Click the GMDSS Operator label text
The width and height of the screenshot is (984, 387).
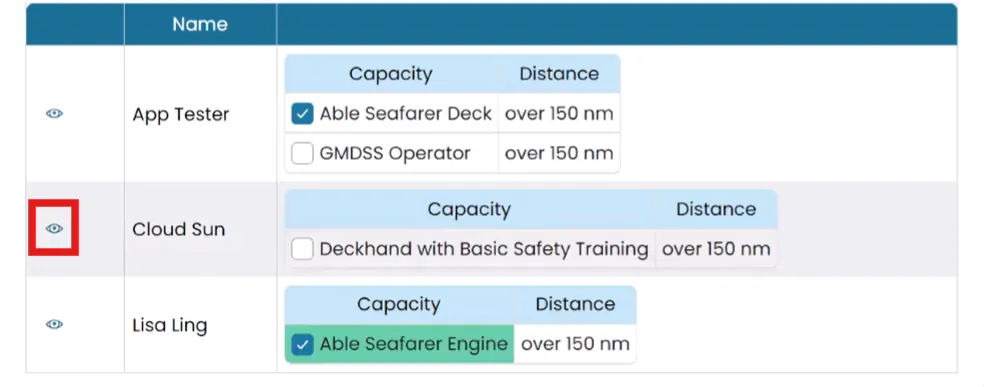pos(395,154)
